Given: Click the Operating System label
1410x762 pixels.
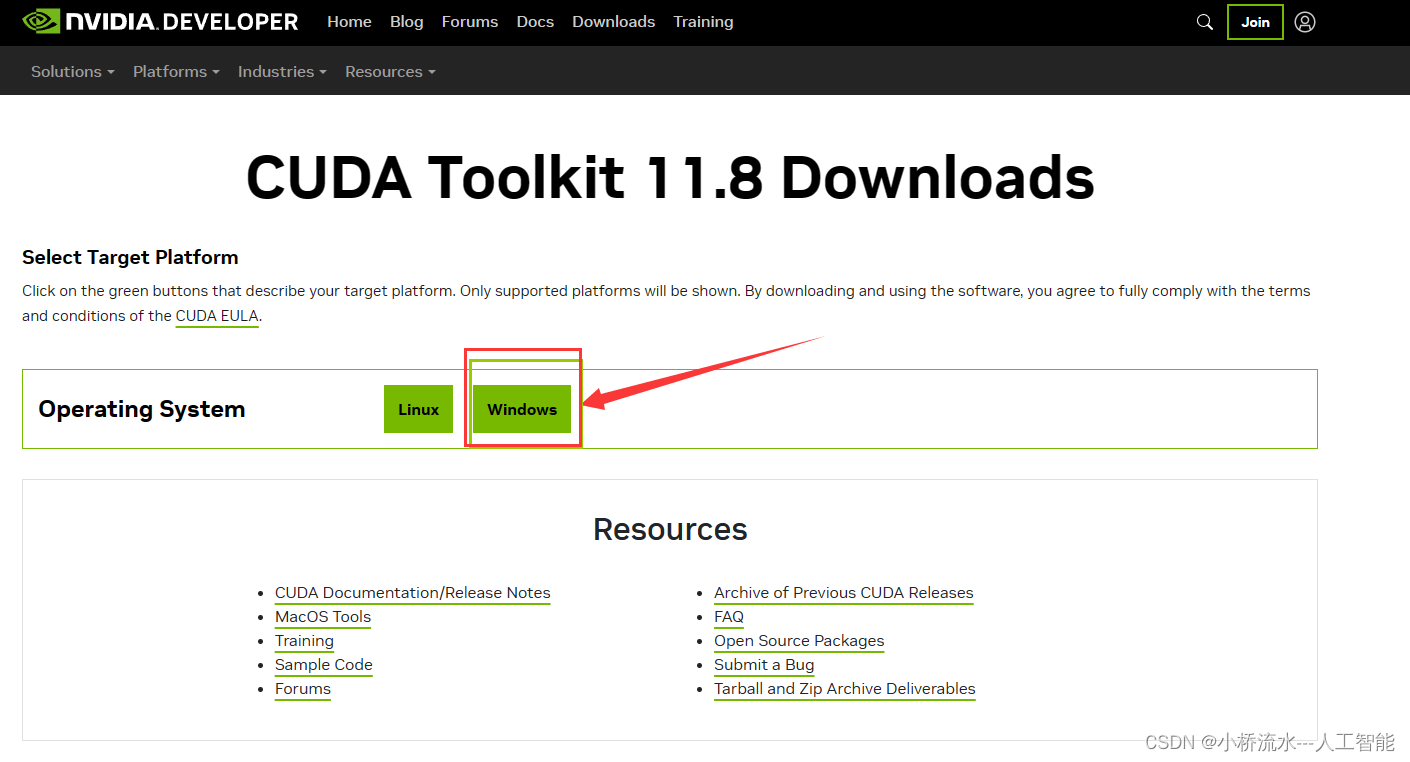Looking at the screenshot, I should point(142,409).
